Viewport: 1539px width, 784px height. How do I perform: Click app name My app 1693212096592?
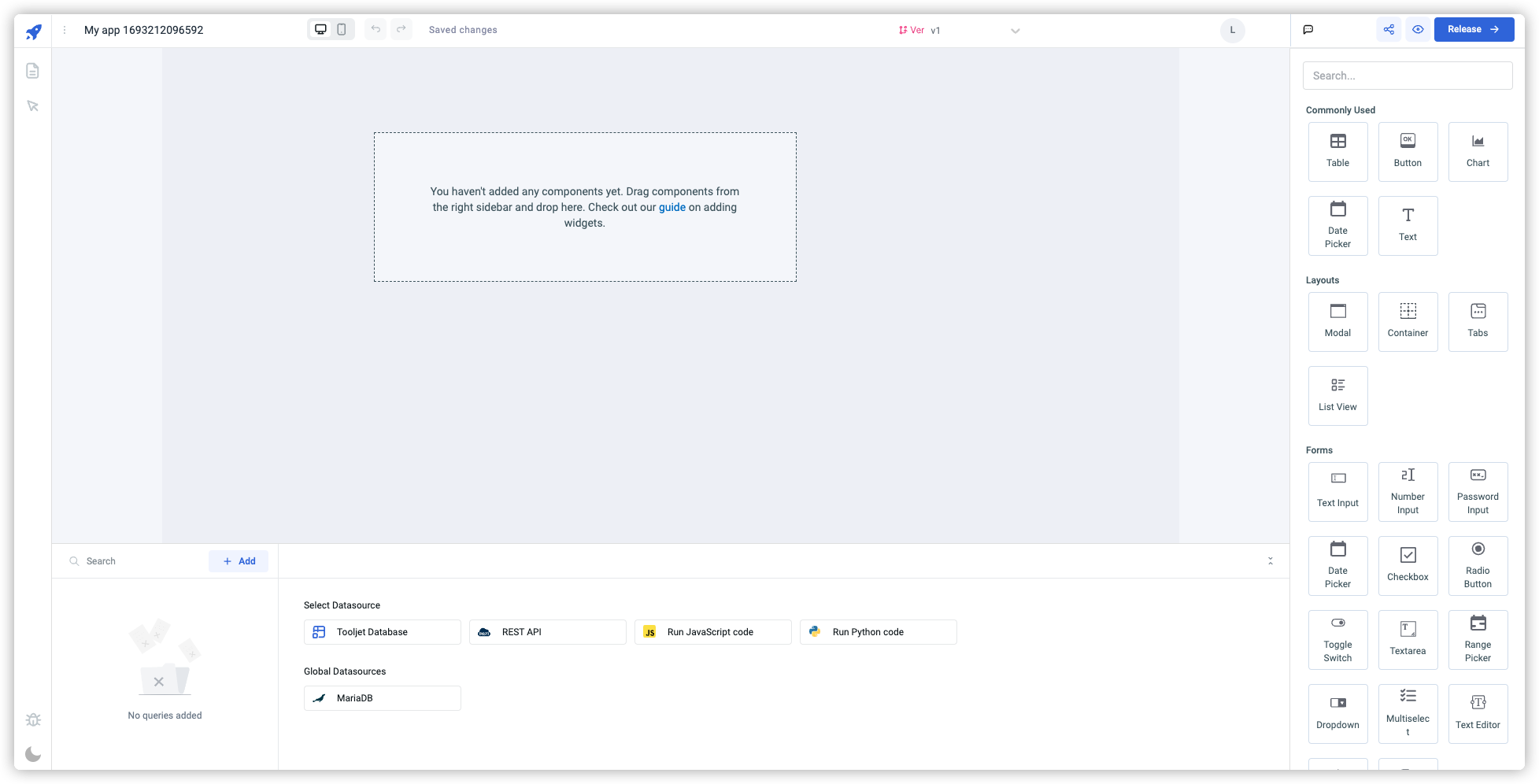point(143,30)
